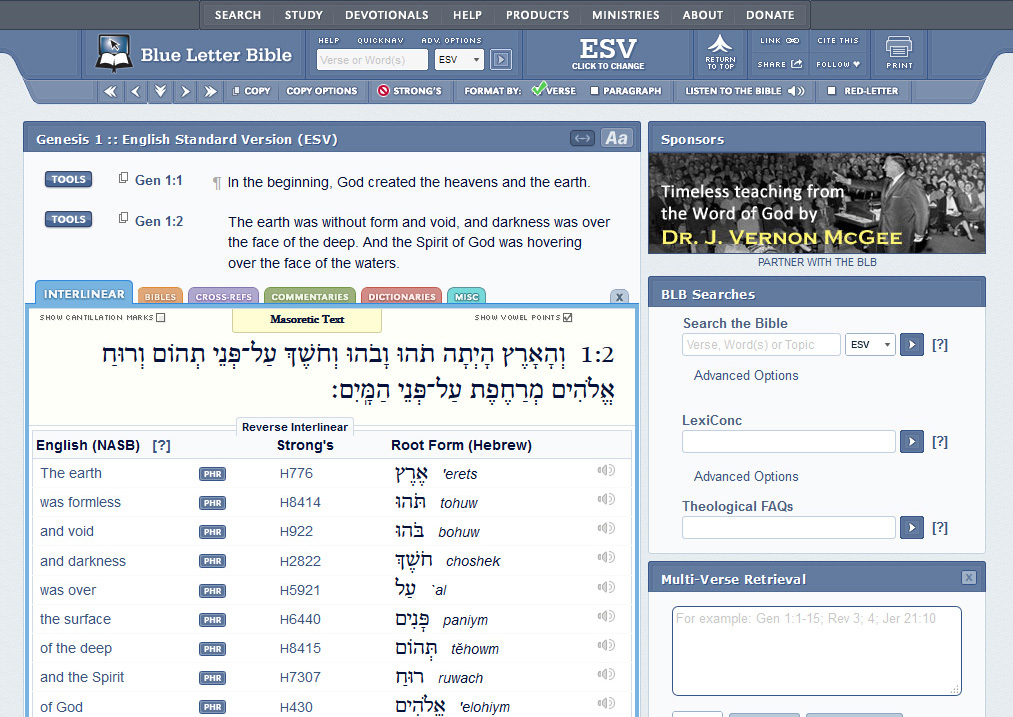Viewport: 1013px width, 717px height.
Task: Go to next chapter using double-right arrow
Action: click(209, 91)
